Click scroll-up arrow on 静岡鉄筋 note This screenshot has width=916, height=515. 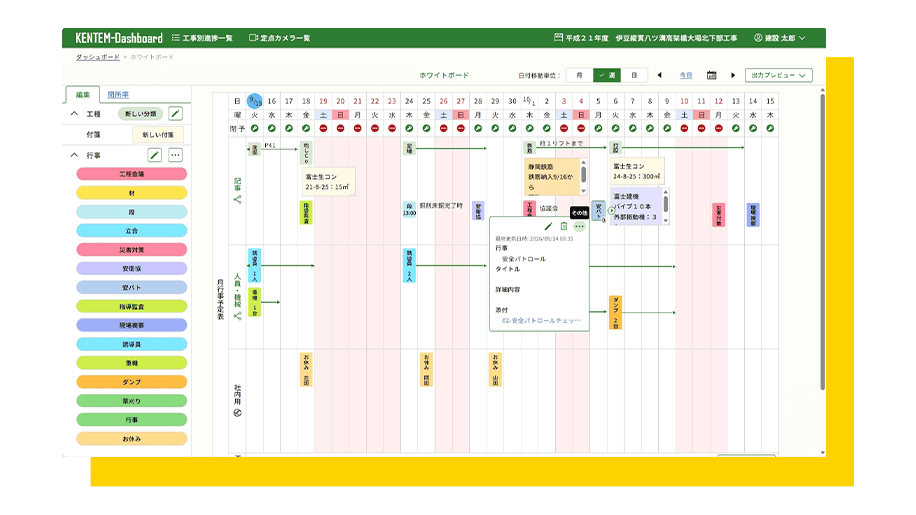tap(584, 163)
